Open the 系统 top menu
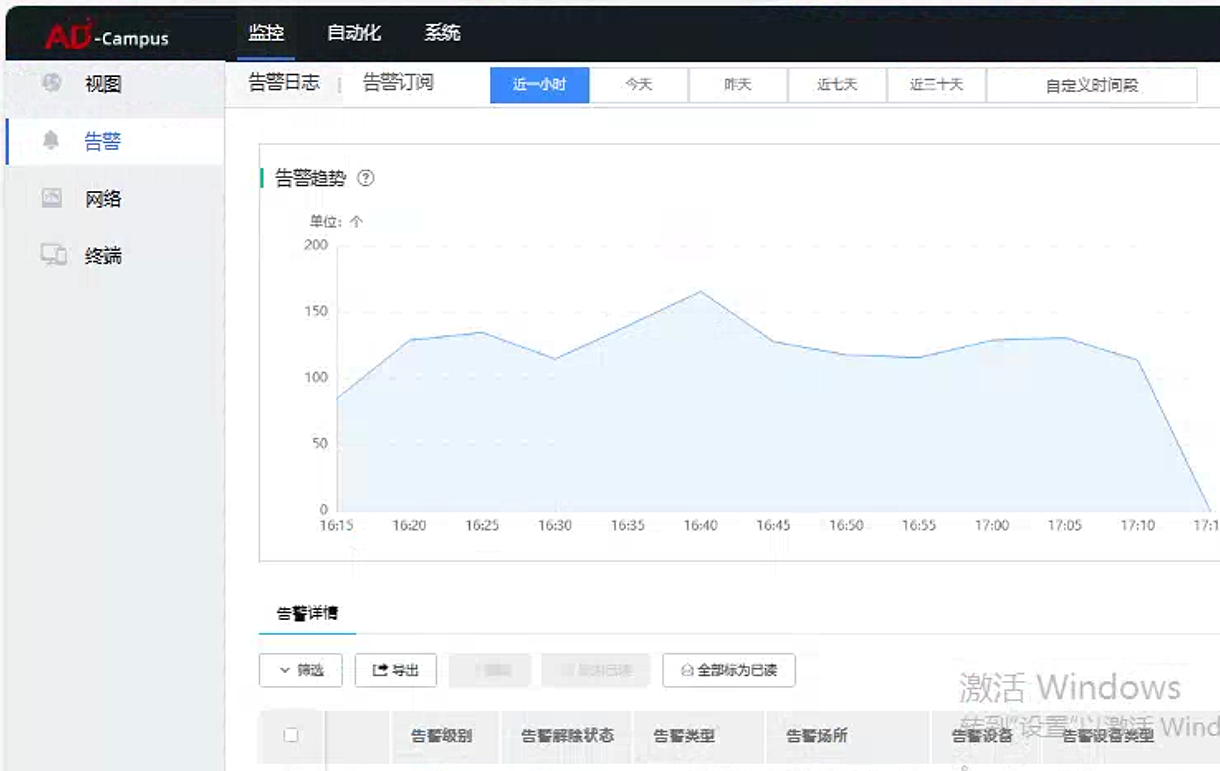1220x771 pixels. [442, 33]
